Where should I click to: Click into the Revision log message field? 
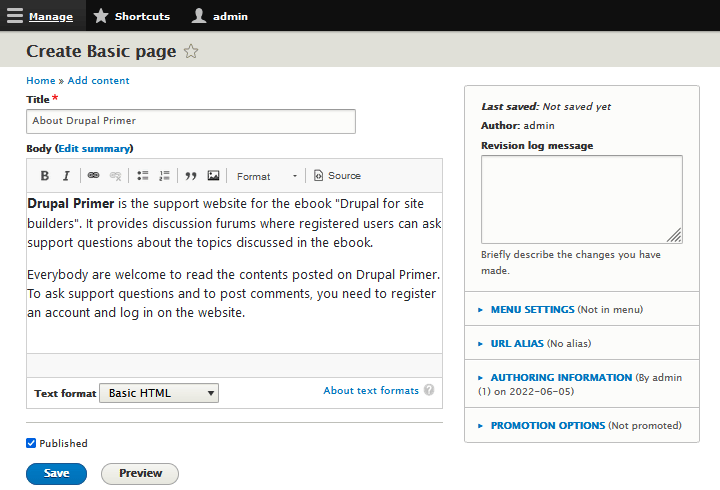[x=581, y=199]
